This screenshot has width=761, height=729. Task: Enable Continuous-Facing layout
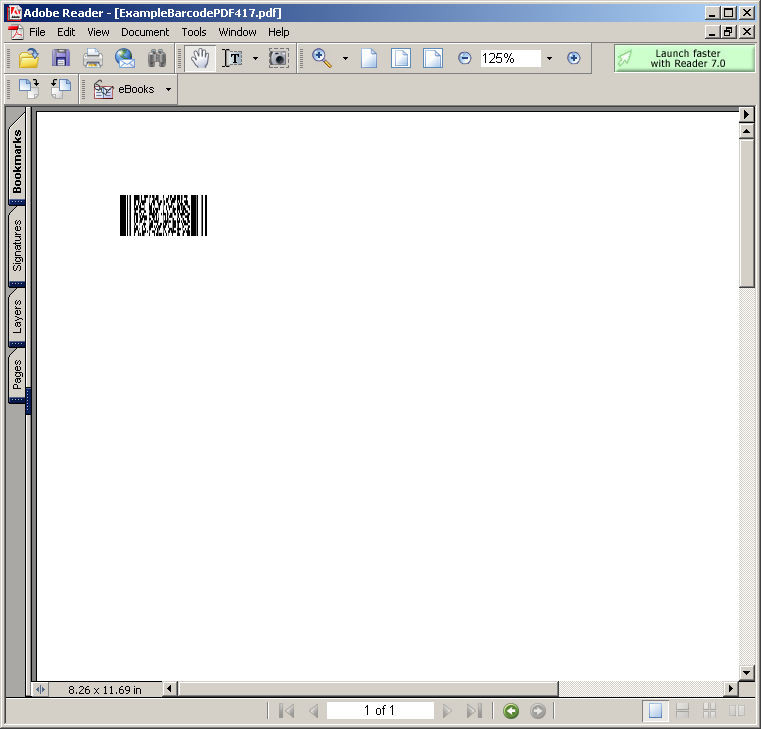point(710,711)
